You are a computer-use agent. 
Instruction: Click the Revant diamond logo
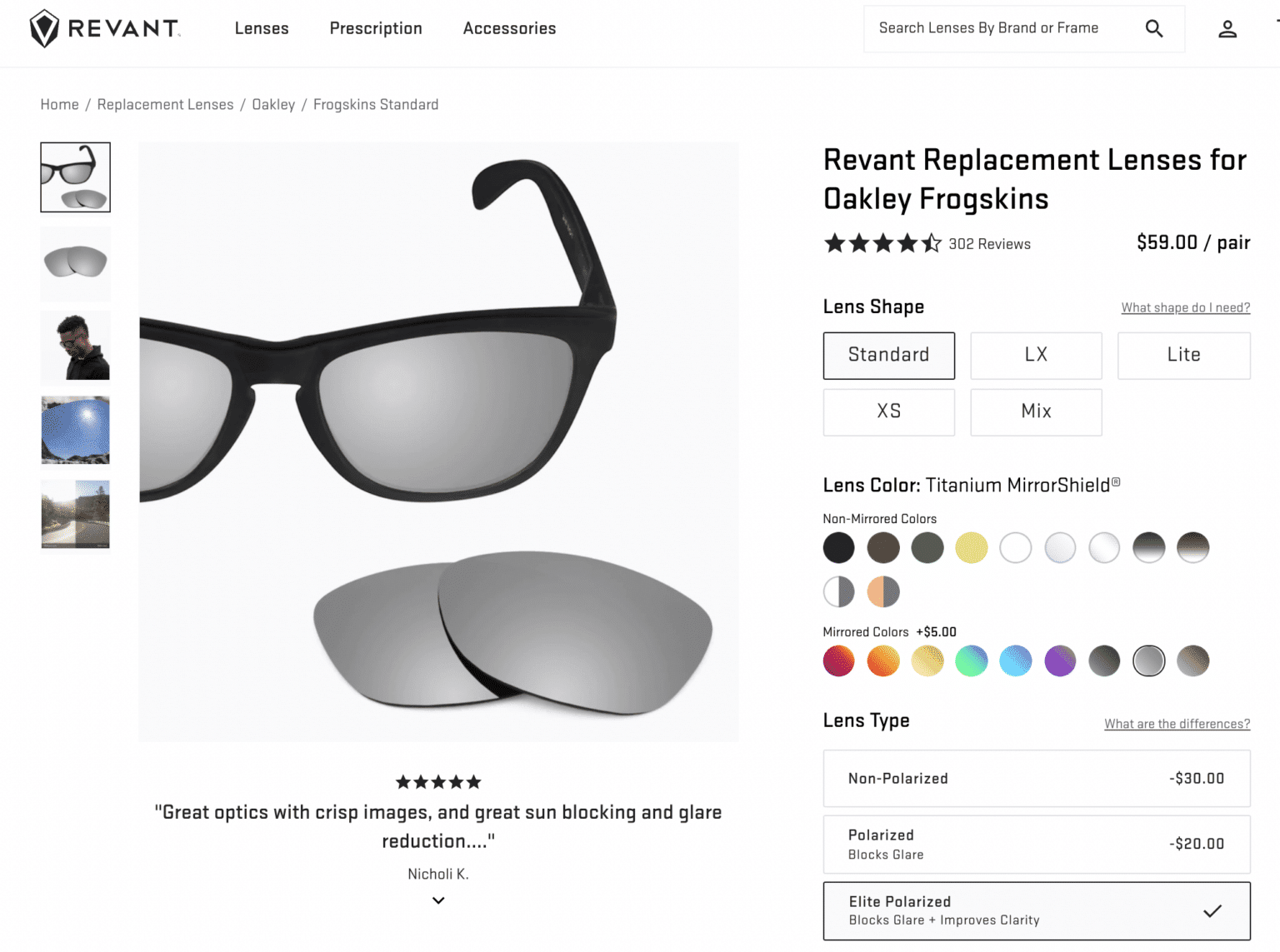click(x=46, y=27)
